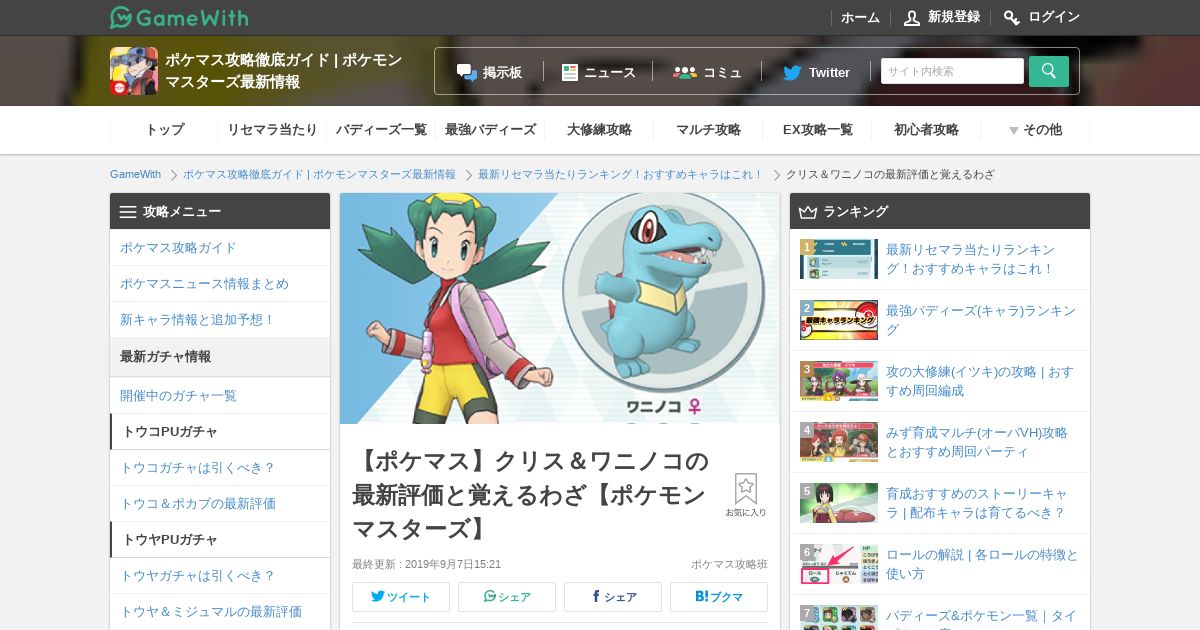Click the クリス＆ワニノコ article hero image
1200x630 pixels.
pyautogui.click(x=560, y=308)
